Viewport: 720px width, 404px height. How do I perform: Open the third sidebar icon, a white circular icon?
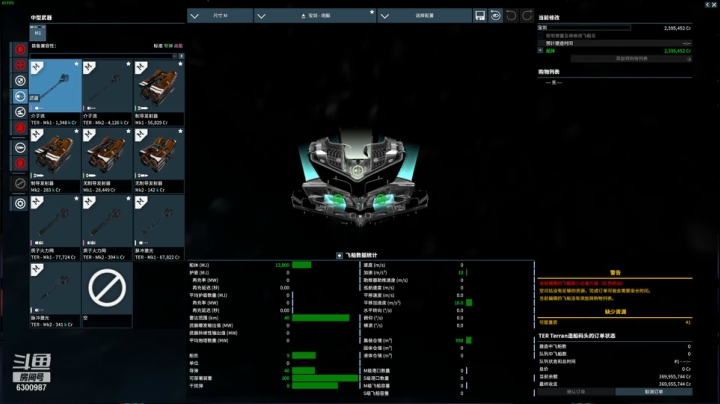(x=20, y=81)
